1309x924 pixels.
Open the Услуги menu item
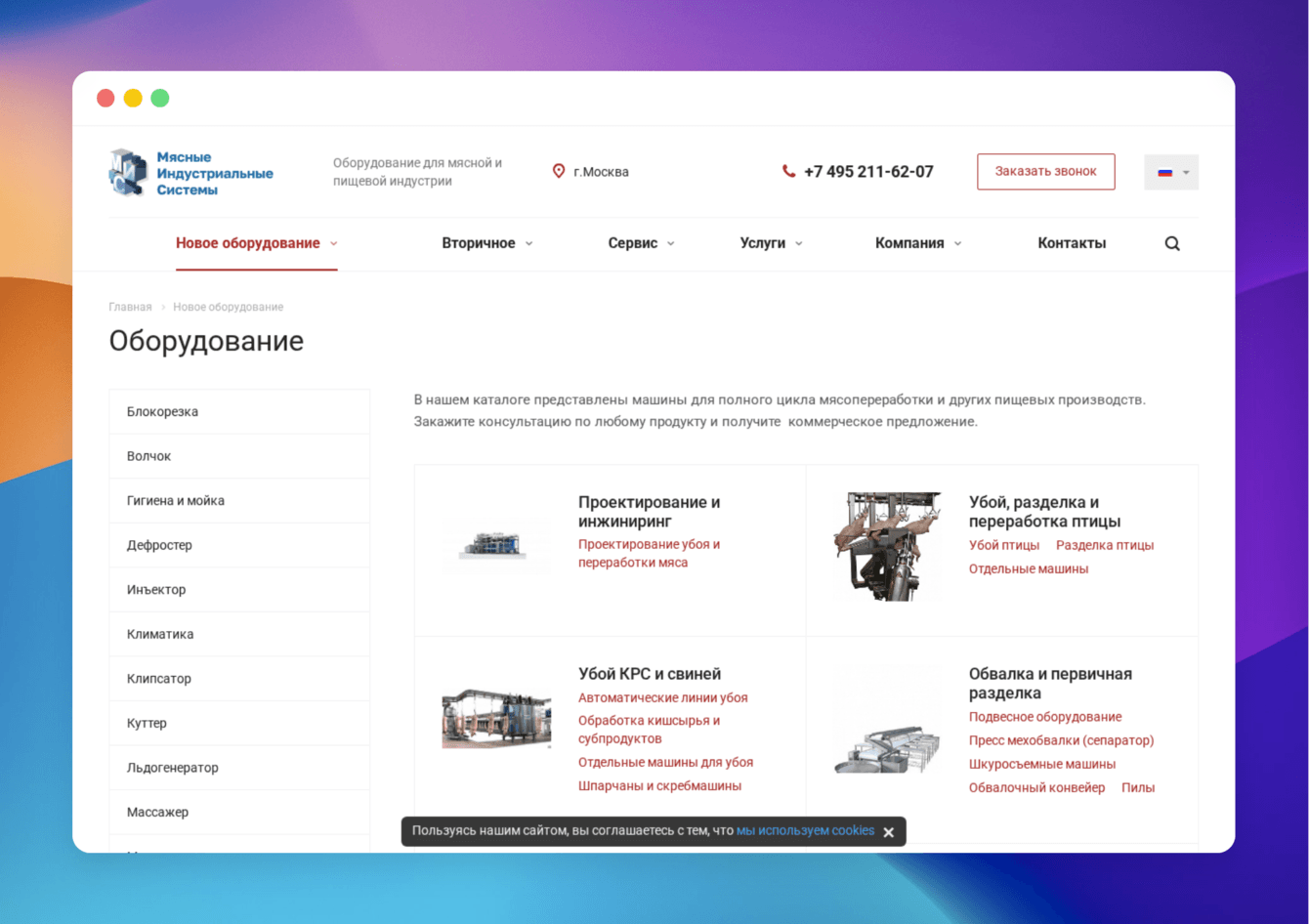click(x=763, y=243)
